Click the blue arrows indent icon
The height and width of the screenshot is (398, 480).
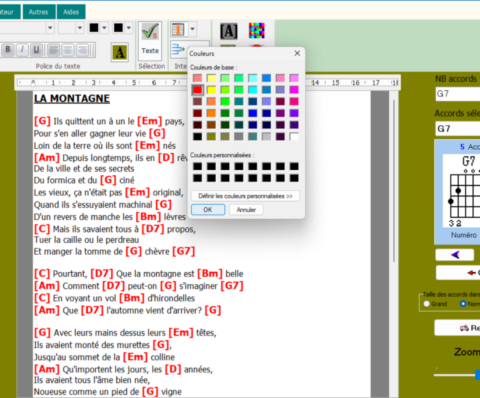(x=178, y=50)
